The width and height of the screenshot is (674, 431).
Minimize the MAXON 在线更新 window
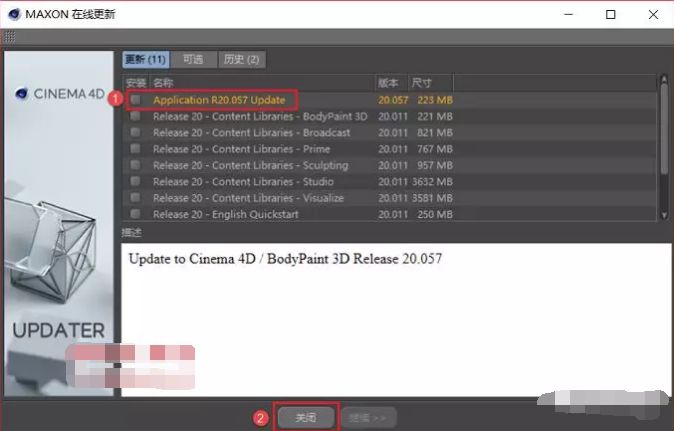tap(569, 14)
